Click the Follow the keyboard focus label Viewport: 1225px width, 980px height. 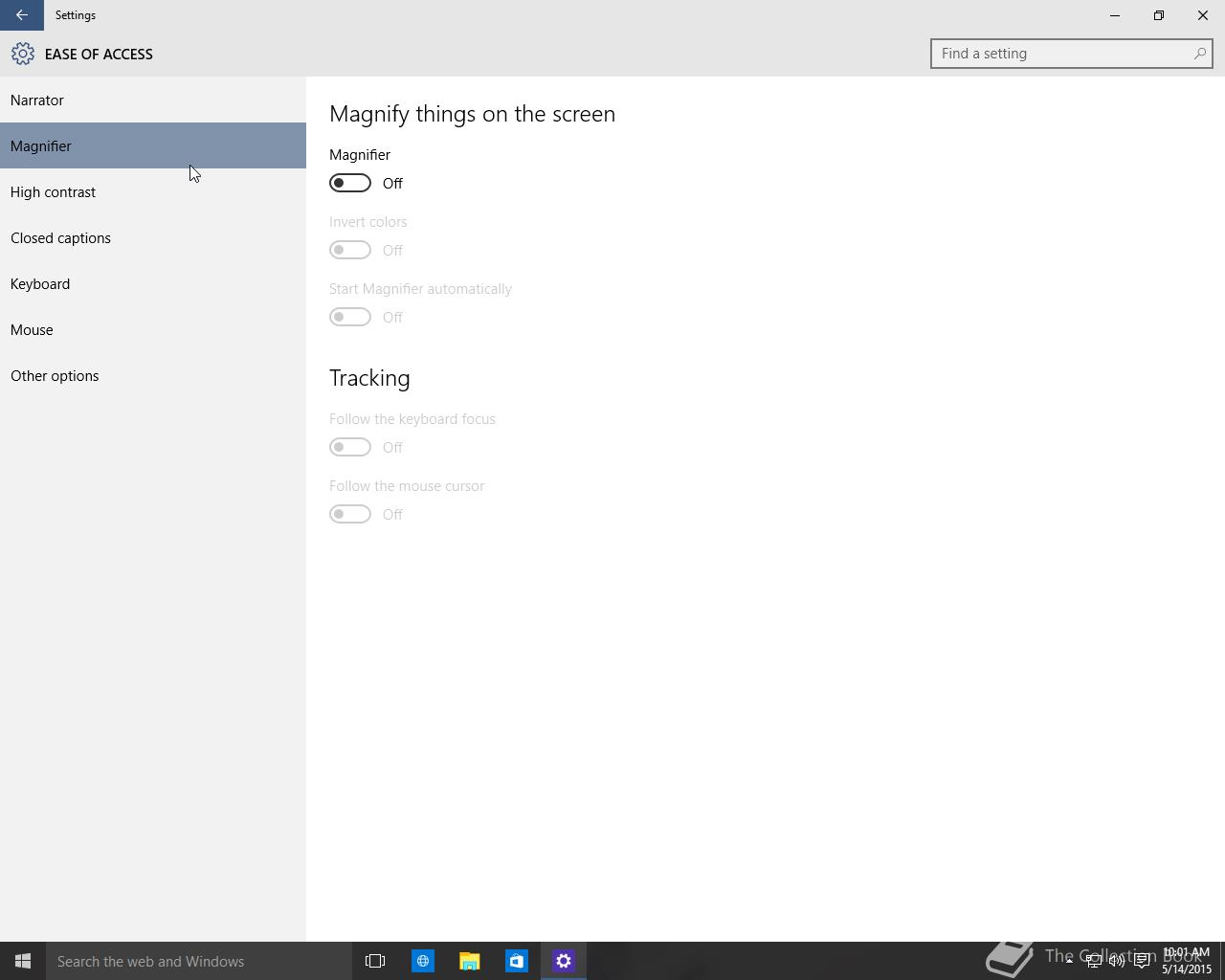[412, 419]
